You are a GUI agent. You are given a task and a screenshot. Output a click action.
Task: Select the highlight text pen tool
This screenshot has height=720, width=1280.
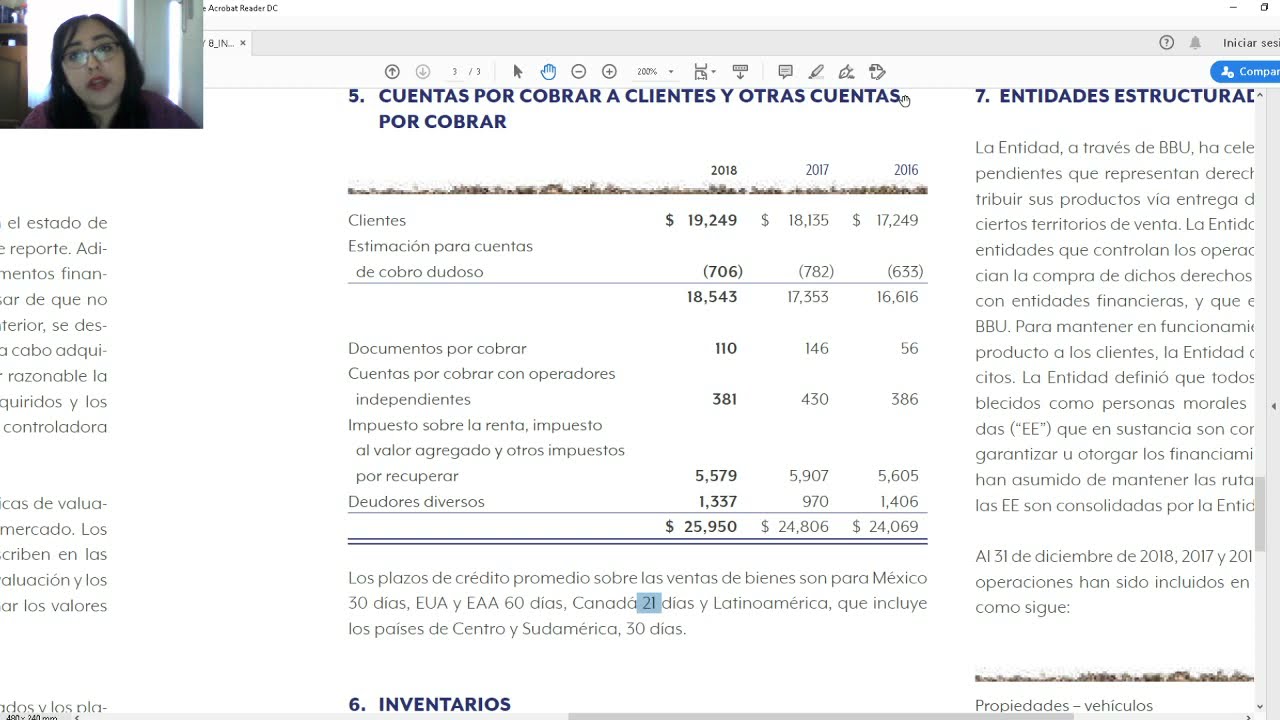pos(816,72)
